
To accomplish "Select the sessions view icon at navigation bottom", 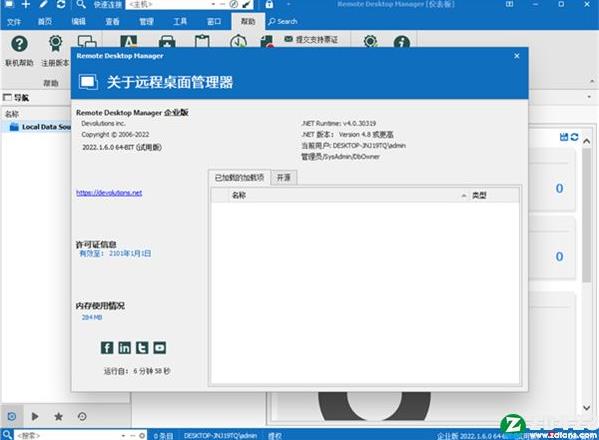I will pos(11,416).
